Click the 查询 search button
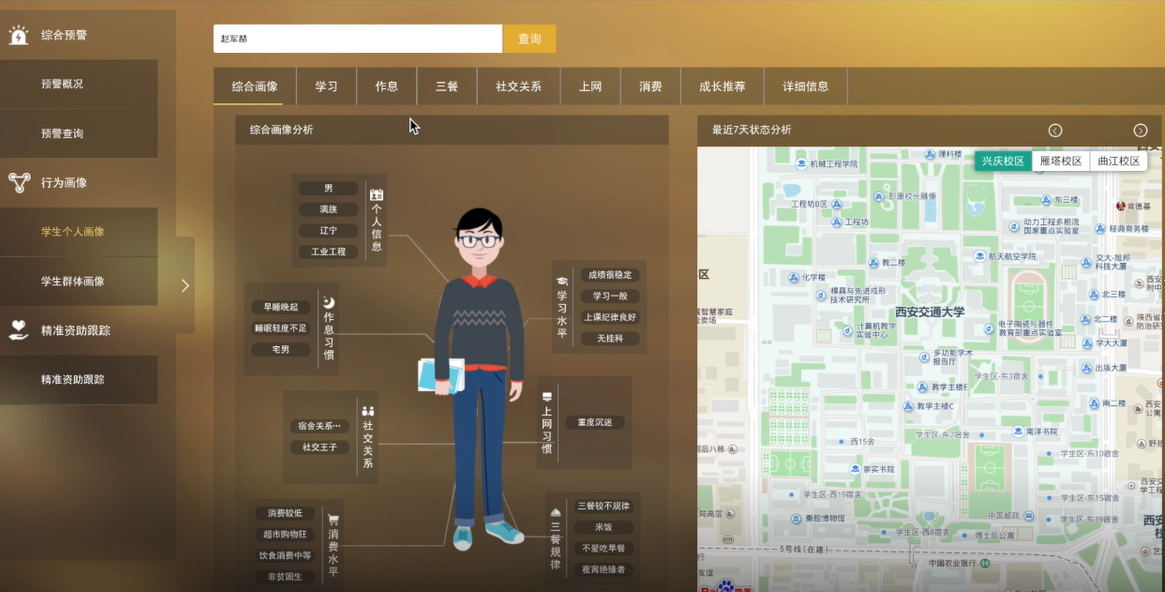The image size is (1165, 592). click(529, 39)
